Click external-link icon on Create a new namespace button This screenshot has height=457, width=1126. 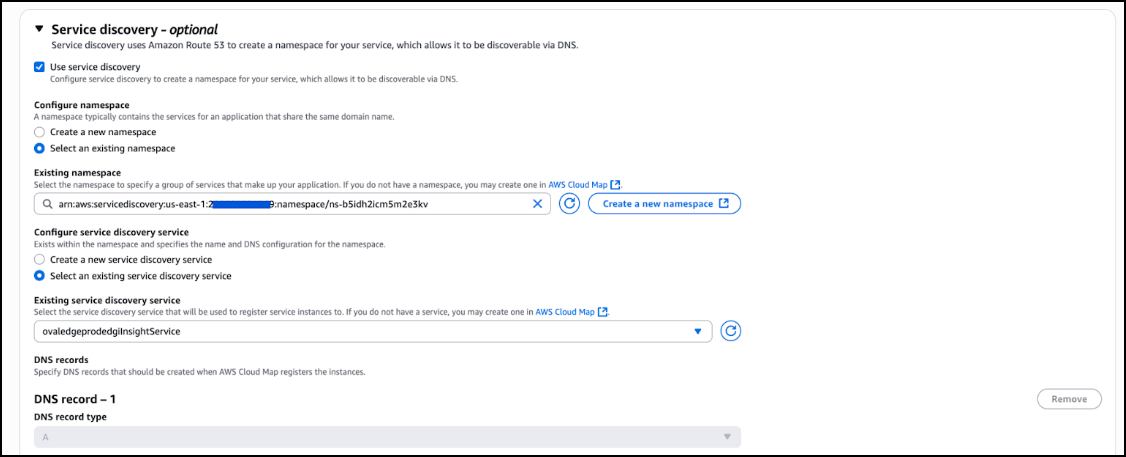pos(725,204)
